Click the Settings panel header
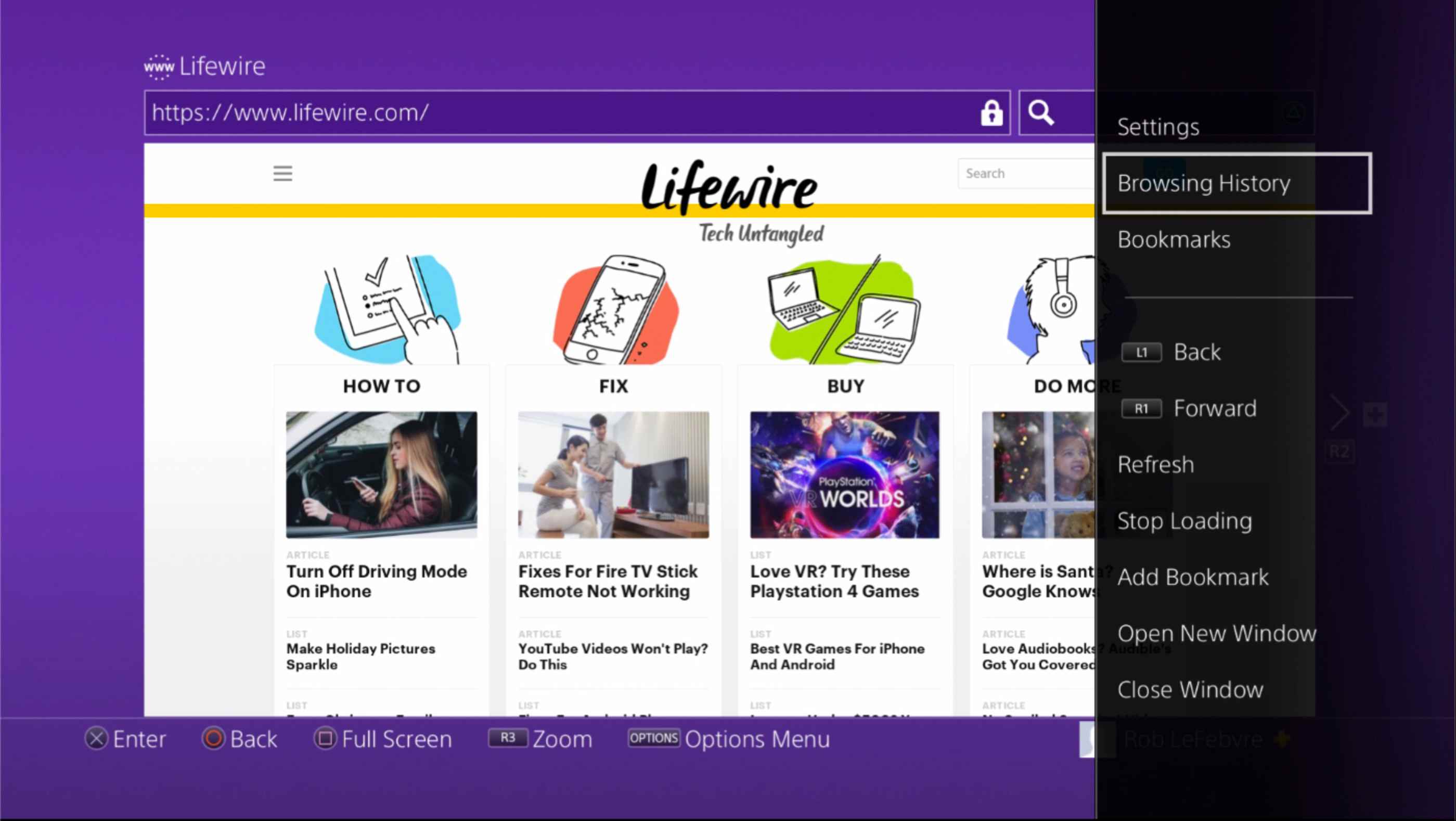Image resolution: width=1456 pixels, height=821 pixels. [x=1158, y=126]
